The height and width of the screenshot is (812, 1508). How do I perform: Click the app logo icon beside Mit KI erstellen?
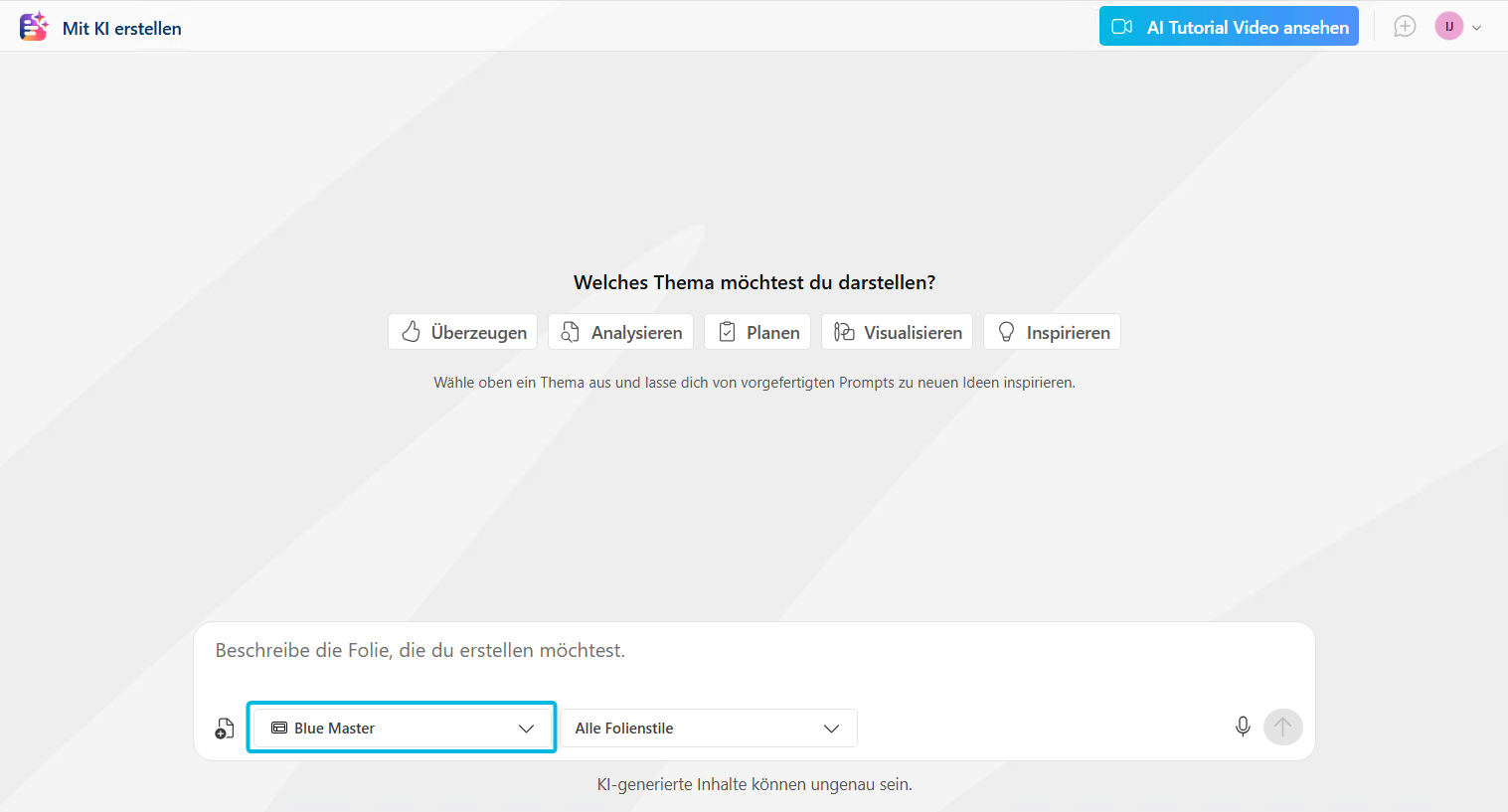coord(34,27)
